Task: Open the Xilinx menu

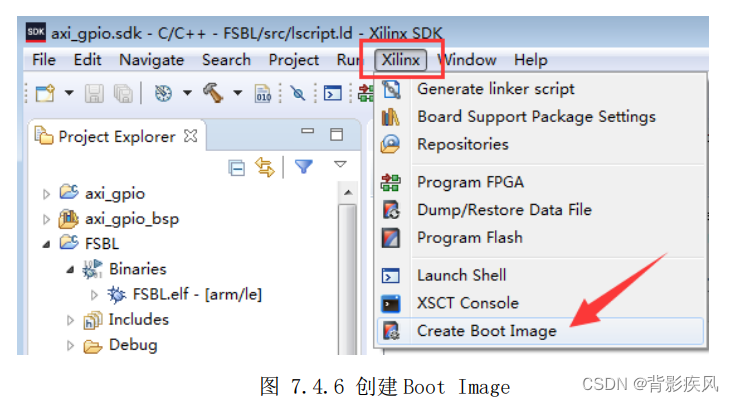Action: pyautogui.click(x=401, y=60)
